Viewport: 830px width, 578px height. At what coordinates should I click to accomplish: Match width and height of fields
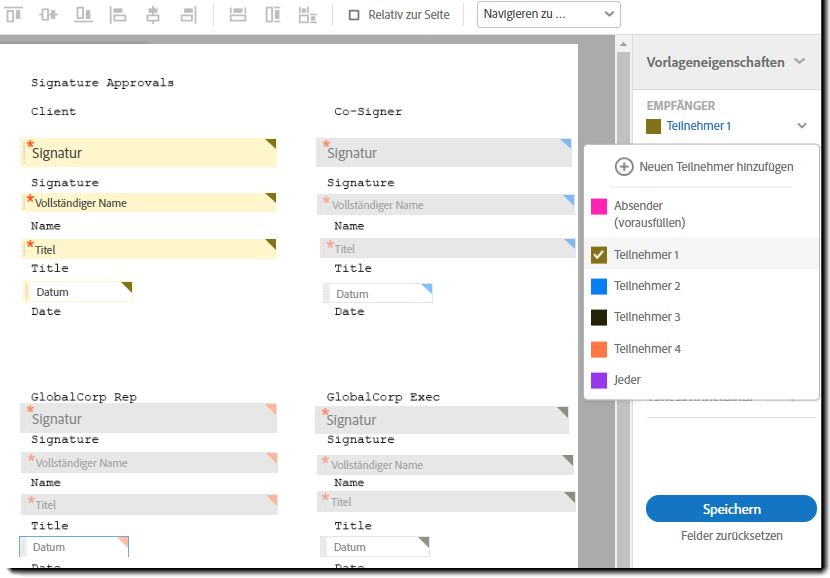pos(308,14)
